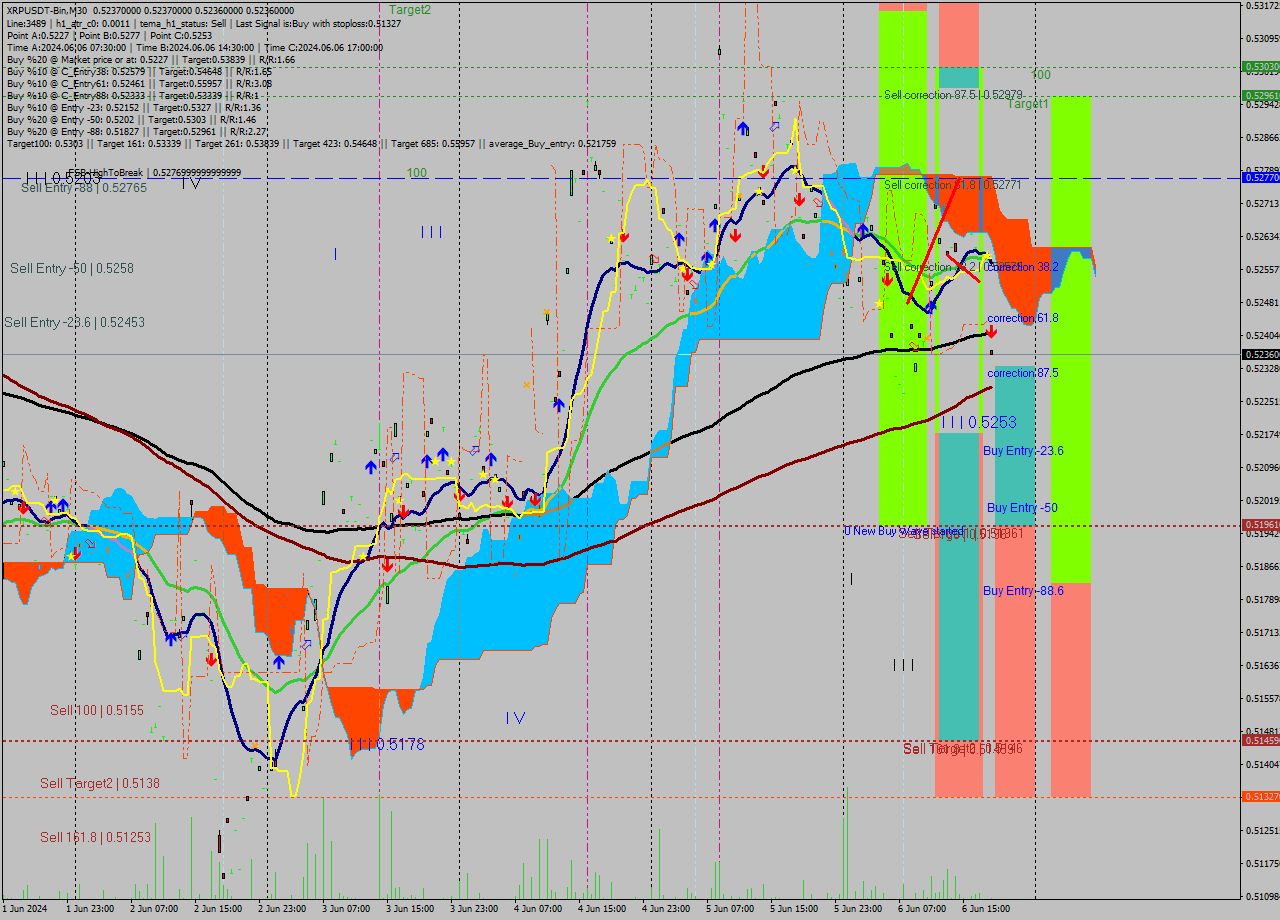
Task: Click the orange 0.51327 stoploss price marker
Action: (1260, 796)
